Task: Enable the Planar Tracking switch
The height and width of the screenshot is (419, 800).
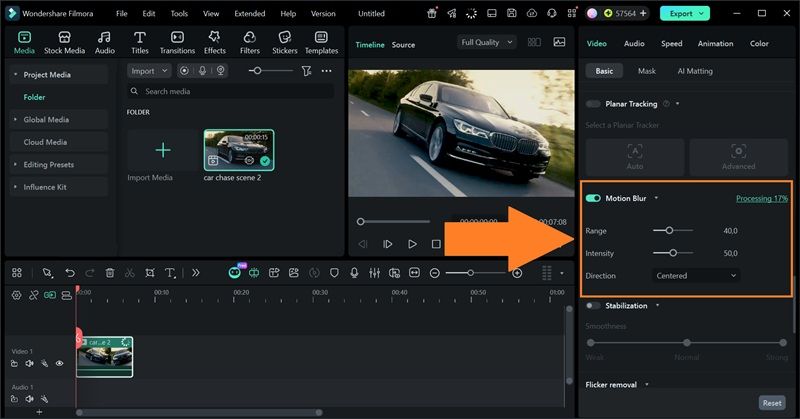Action: point(593,104)
